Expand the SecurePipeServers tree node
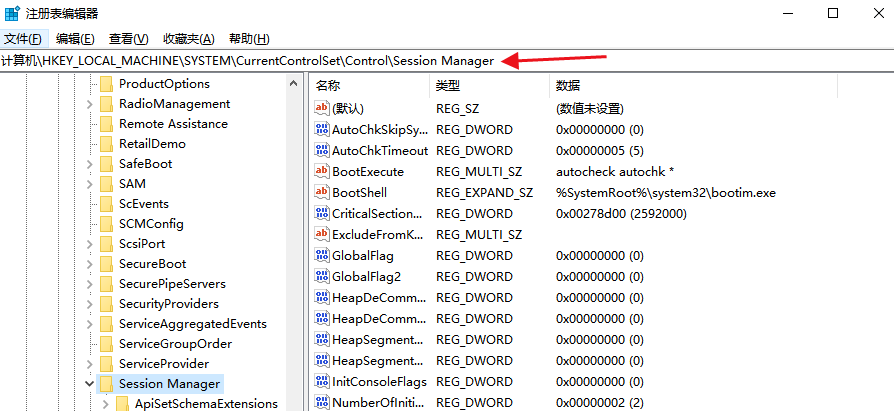The width and height of the screenshot is (894, 411). coord(90,284)
